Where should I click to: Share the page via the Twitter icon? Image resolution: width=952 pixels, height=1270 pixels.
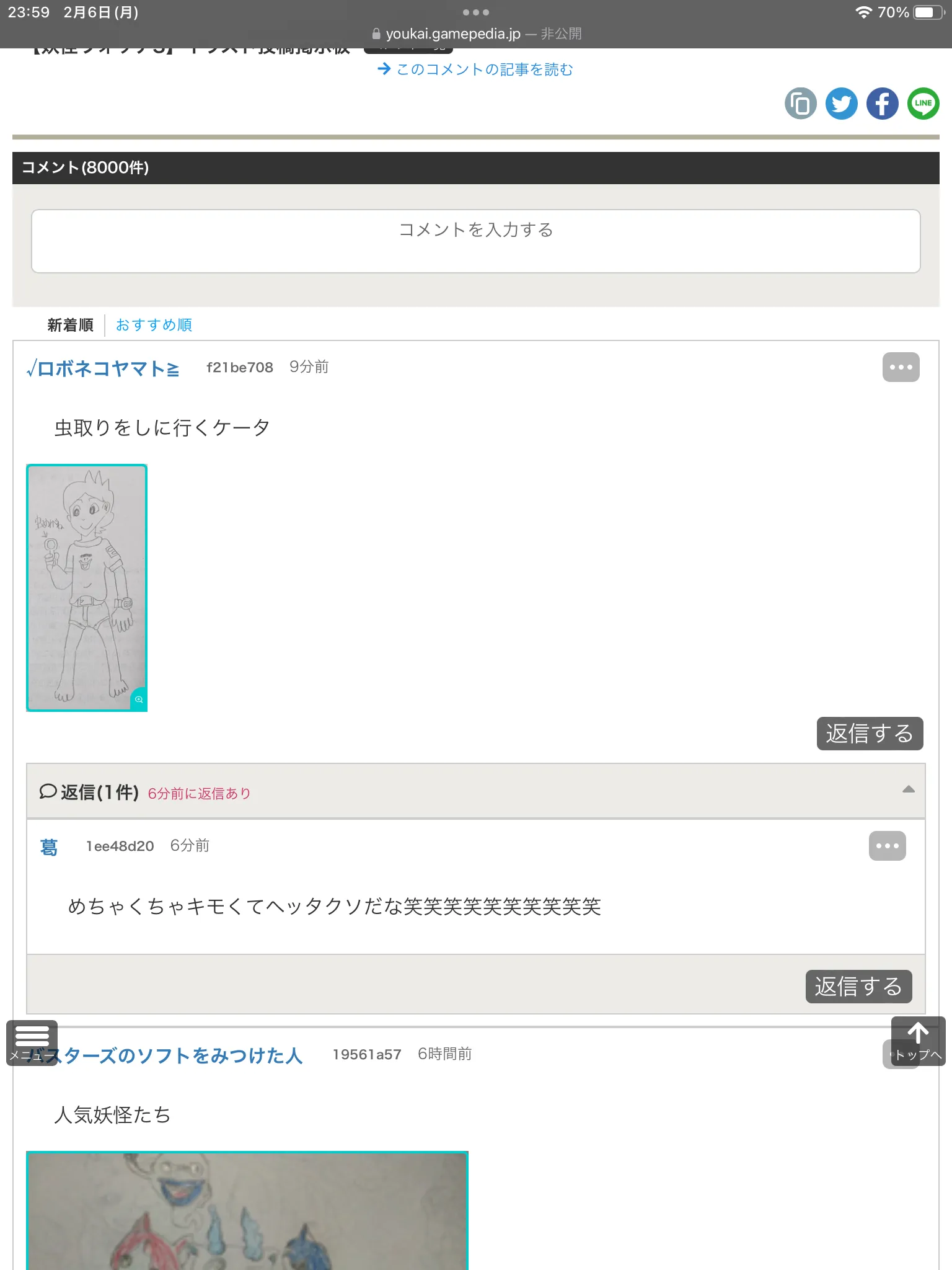click(x=842, y=104)
